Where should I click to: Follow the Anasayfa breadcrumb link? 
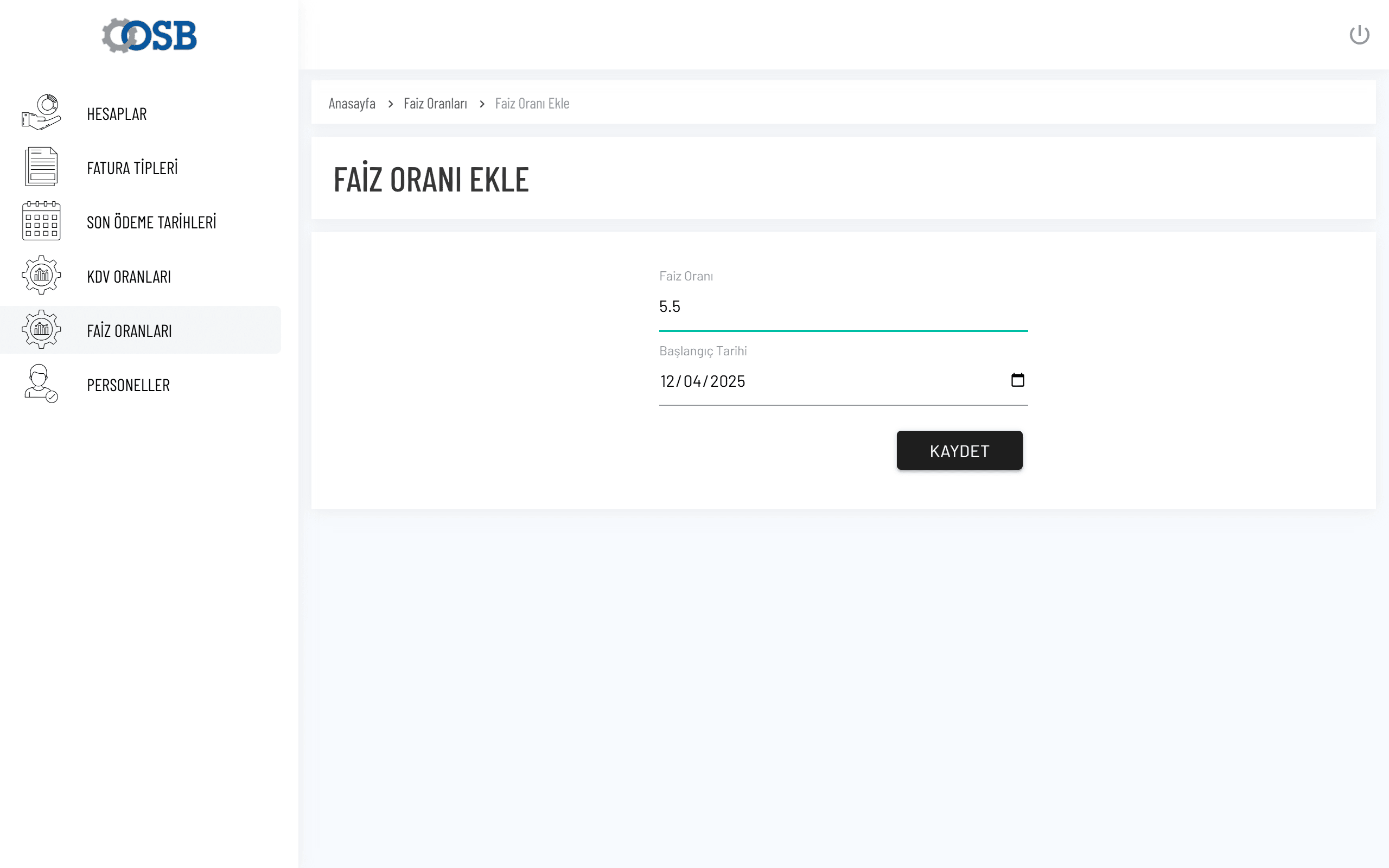(351, 103)
